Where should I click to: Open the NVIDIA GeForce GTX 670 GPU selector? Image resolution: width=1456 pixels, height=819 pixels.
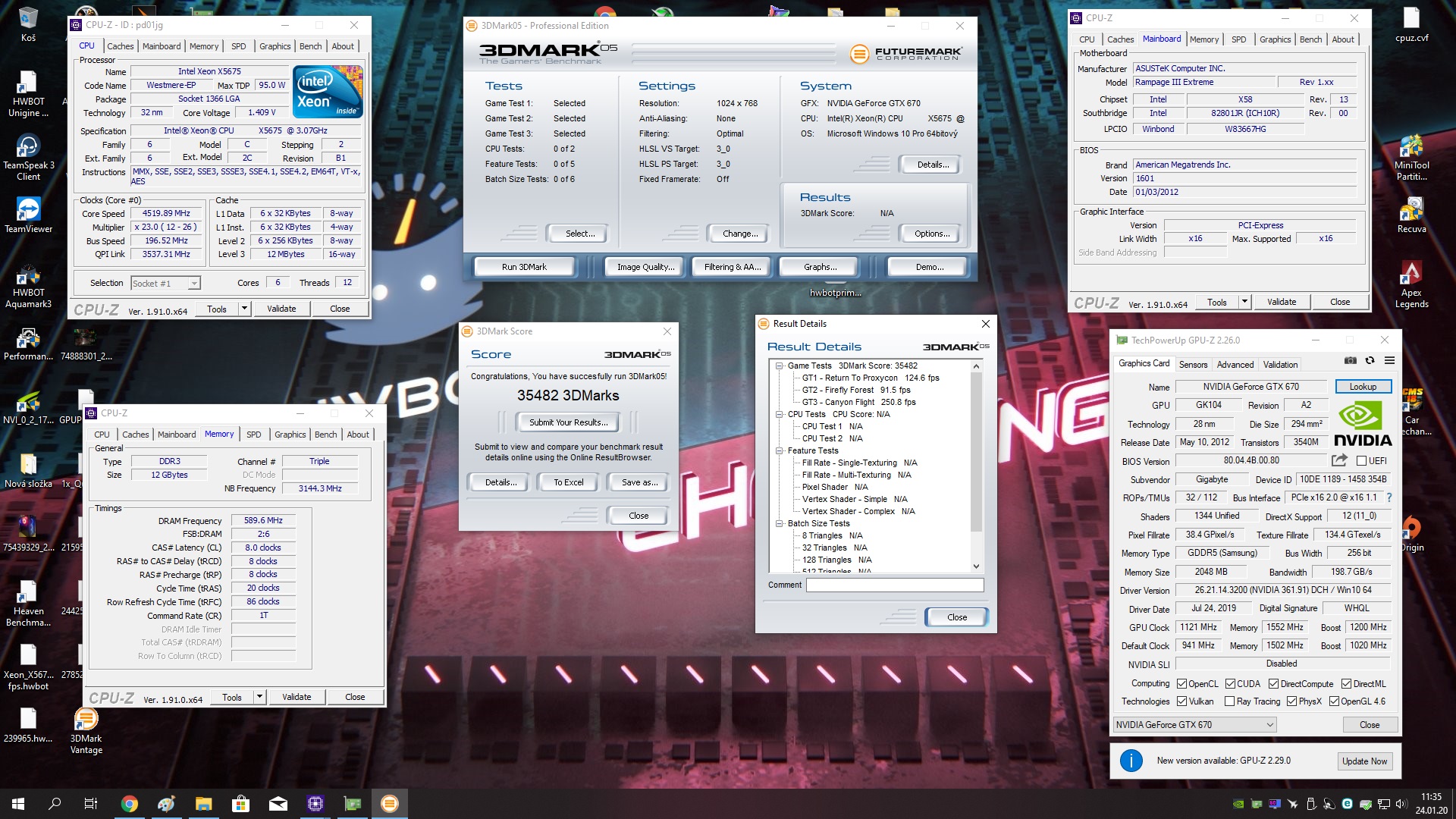tap(1194, 725)
